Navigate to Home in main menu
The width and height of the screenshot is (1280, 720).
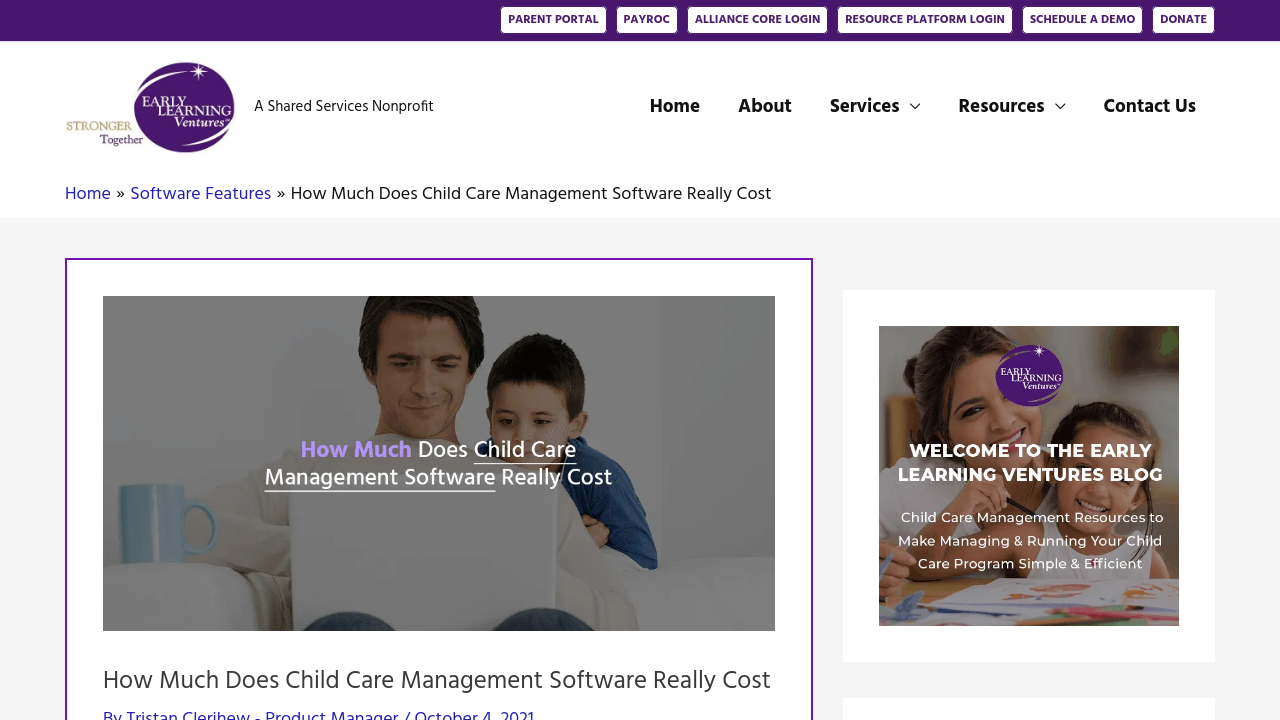point(675,106)
